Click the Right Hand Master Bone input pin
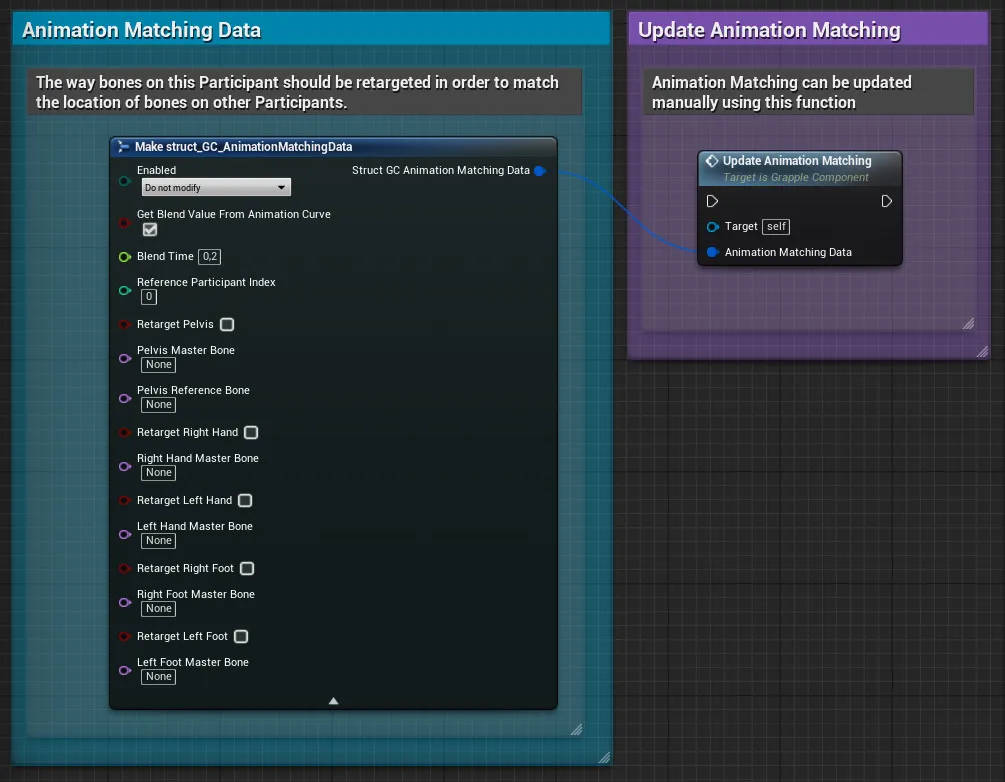This screenshot has width=1005, height=782. [x=125, y=466]
